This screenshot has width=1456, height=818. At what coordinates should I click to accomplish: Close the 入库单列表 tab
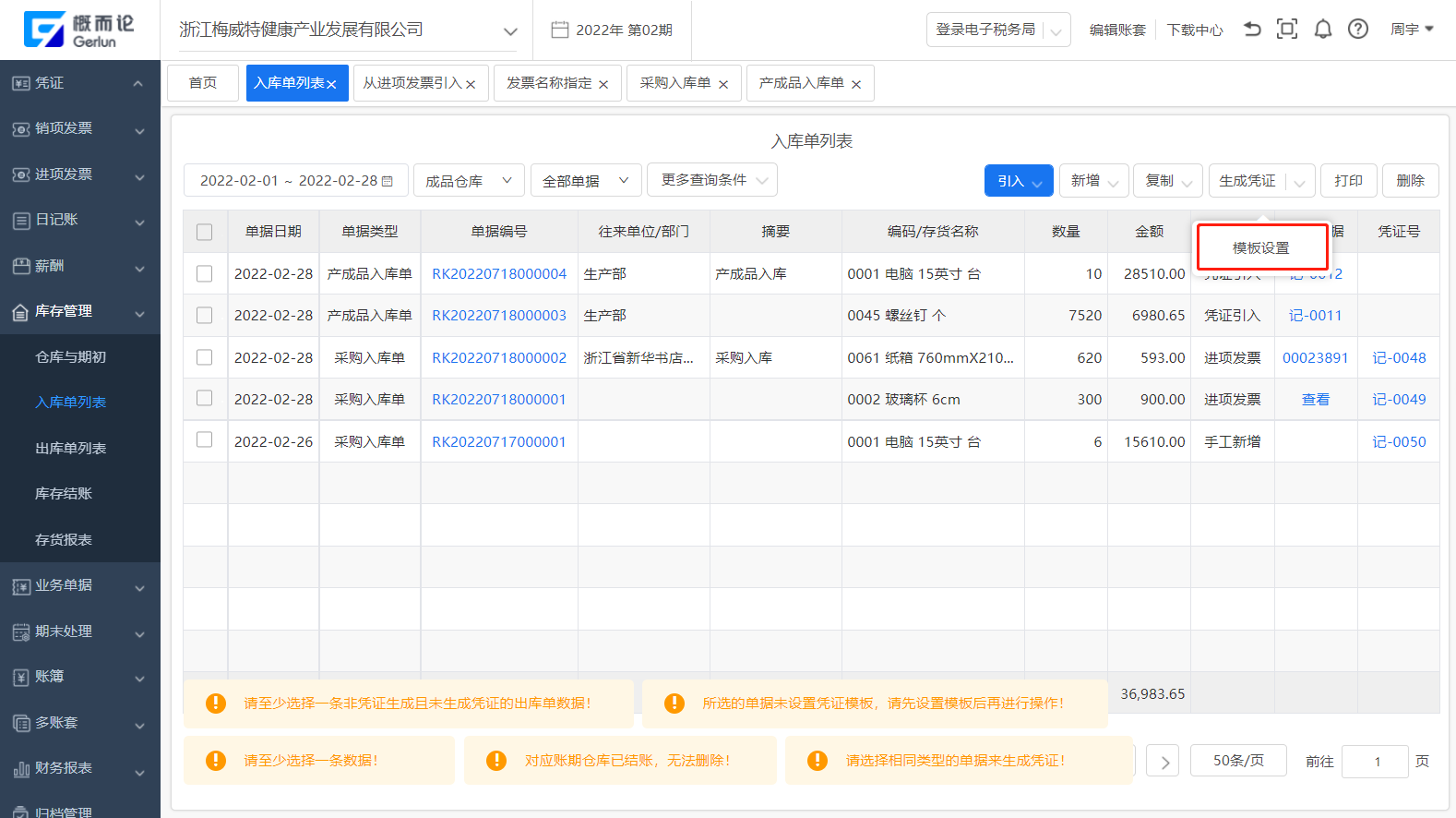click(x=331, y=84)
